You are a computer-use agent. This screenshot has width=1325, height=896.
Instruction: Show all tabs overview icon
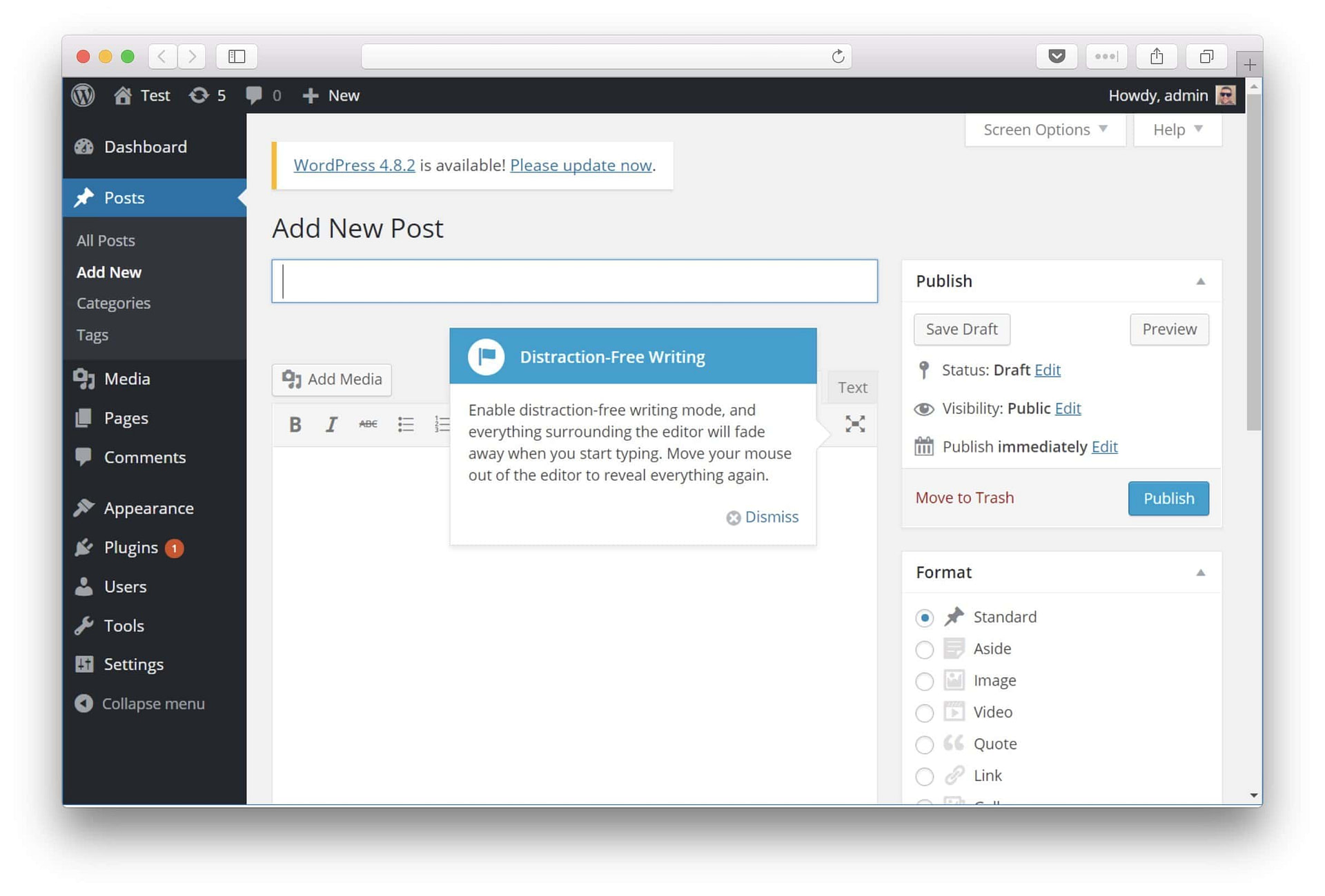(x=1206, y=57)
